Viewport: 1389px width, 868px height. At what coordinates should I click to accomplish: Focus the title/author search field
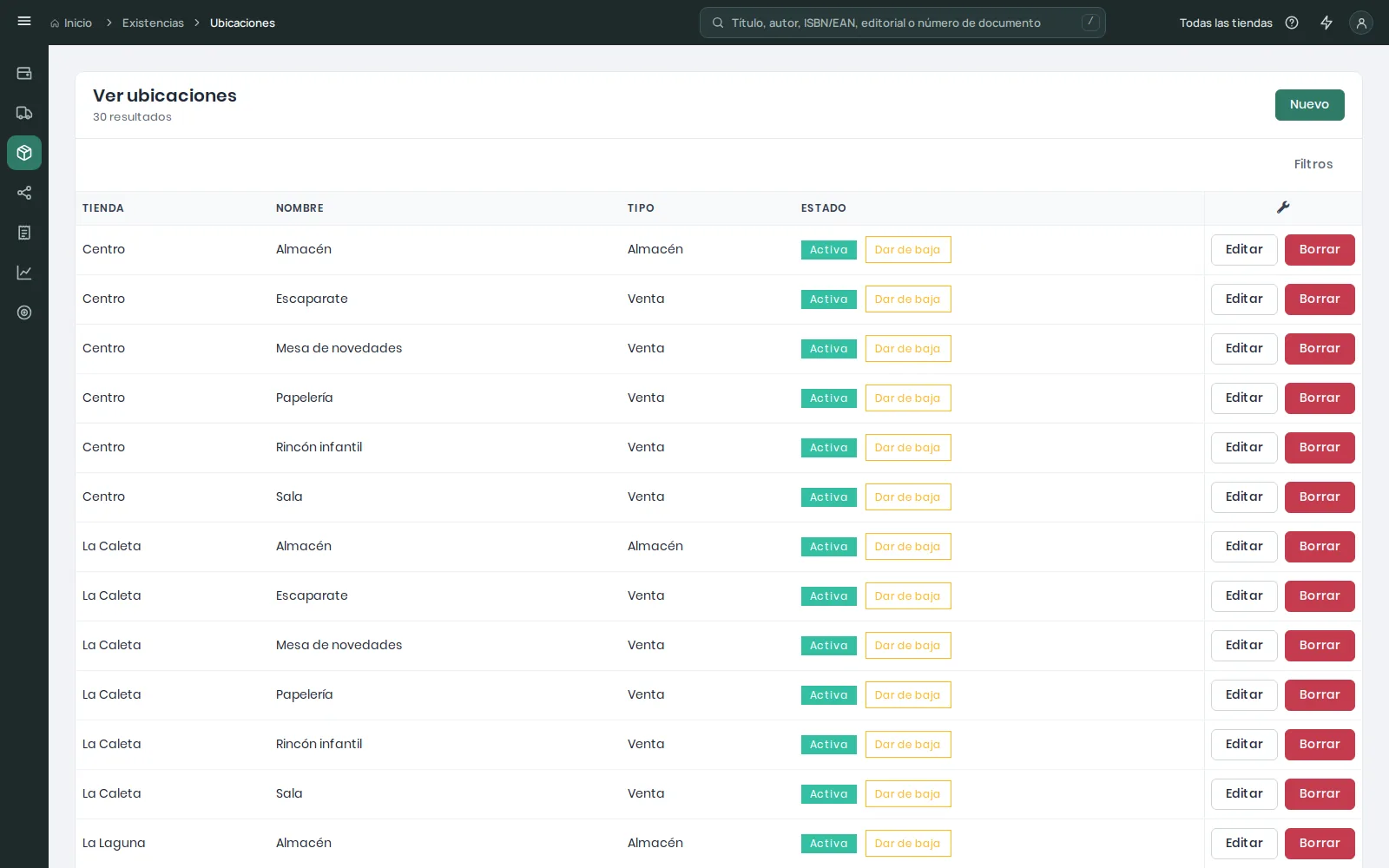[x=903, y=23]
